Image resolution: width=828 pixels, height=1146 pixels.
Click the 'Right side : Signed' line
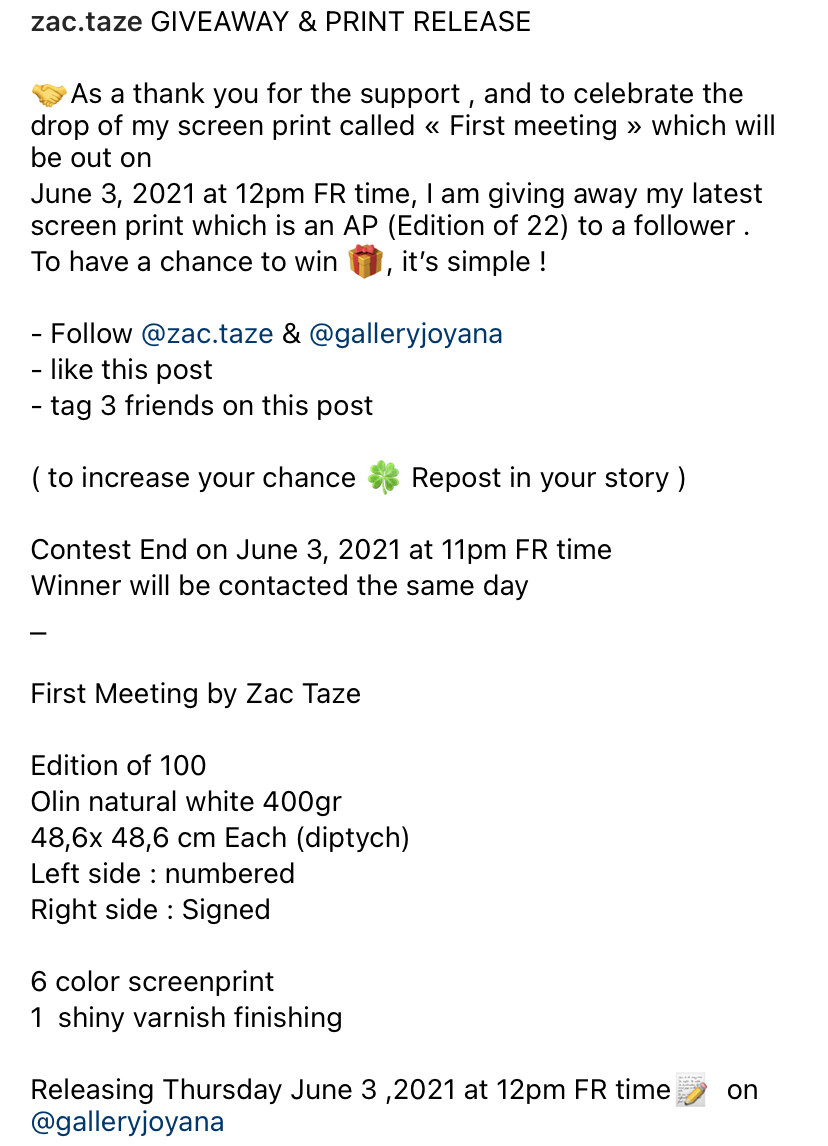[x=151, y=910]
